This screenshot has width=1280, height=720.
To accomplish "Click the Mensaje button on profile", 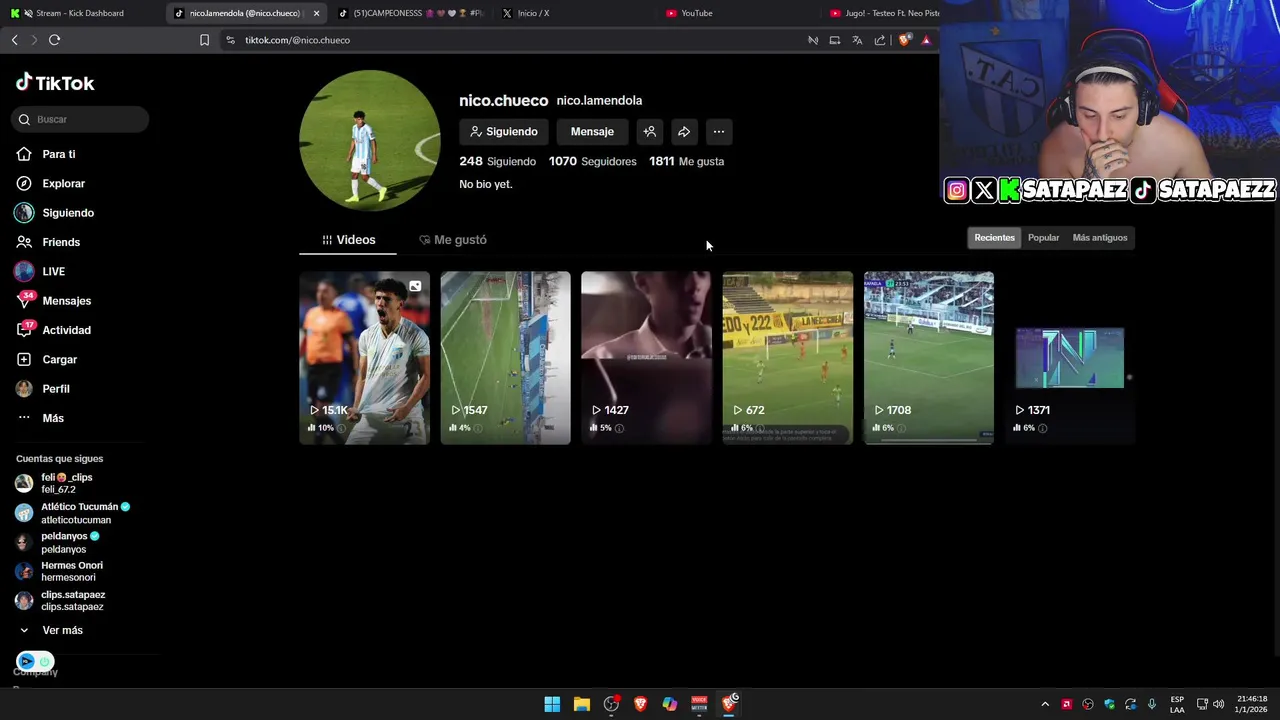I will click(592, 131).
